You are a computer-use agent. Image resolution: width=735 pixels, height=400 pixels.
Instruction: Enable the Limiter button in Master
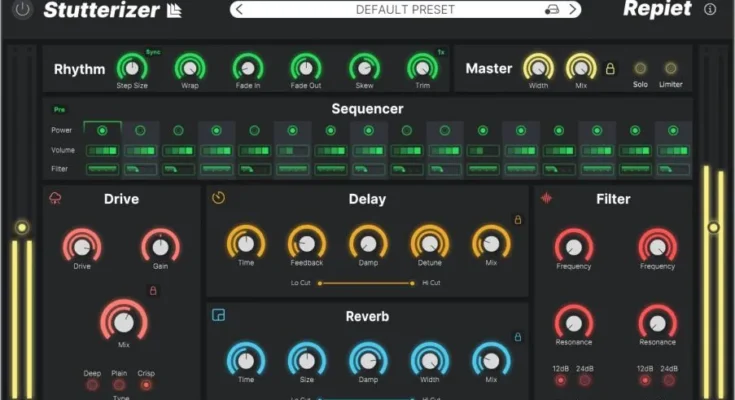[671, 68]
